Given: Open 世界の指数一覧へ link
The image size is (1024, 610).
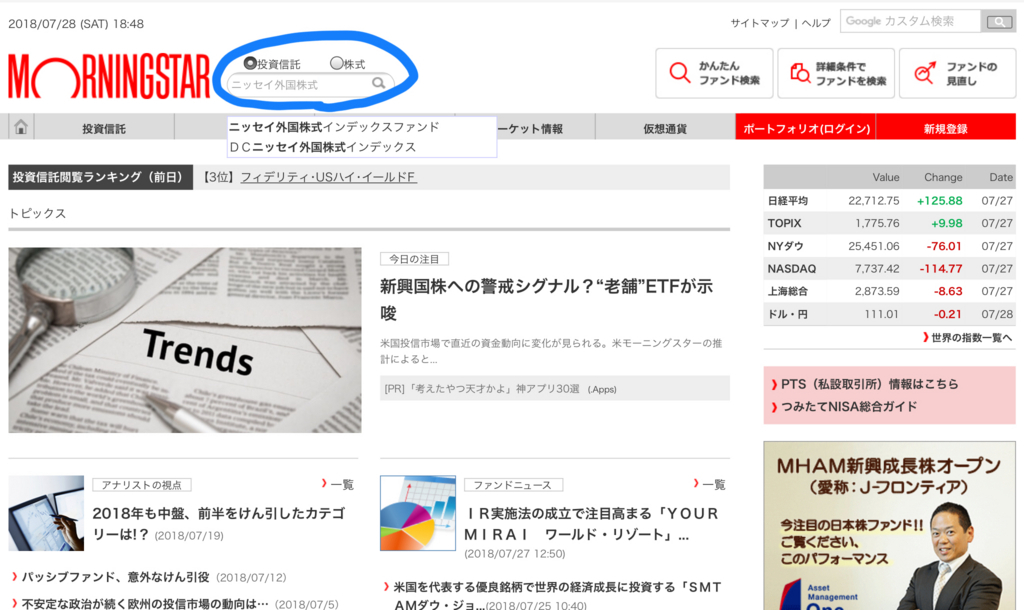Looking at the screenshot, I should [967, 338].
